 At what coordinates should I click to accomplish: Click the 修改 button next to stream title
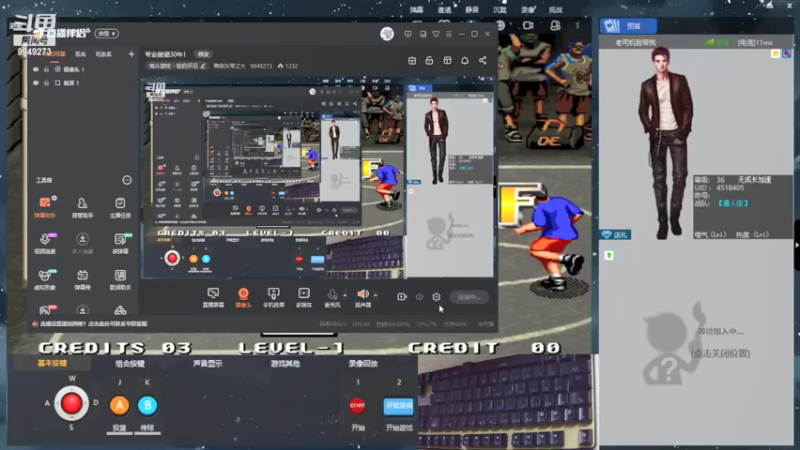[204, 54]
